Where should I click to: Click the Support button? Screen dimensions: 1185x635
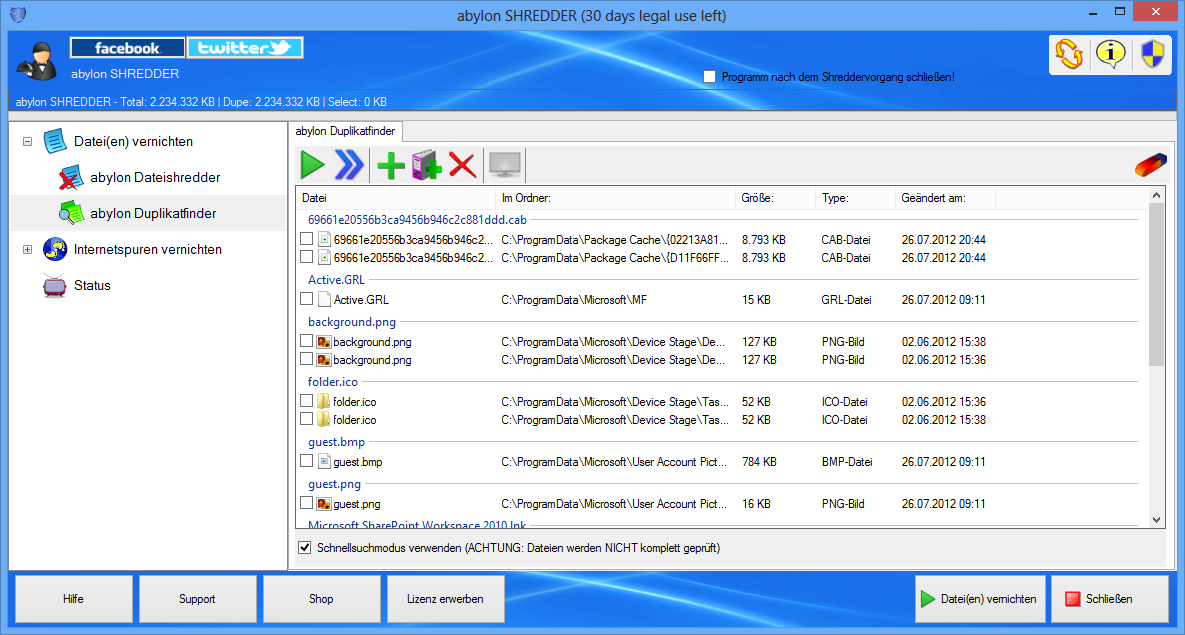(197, 599)
